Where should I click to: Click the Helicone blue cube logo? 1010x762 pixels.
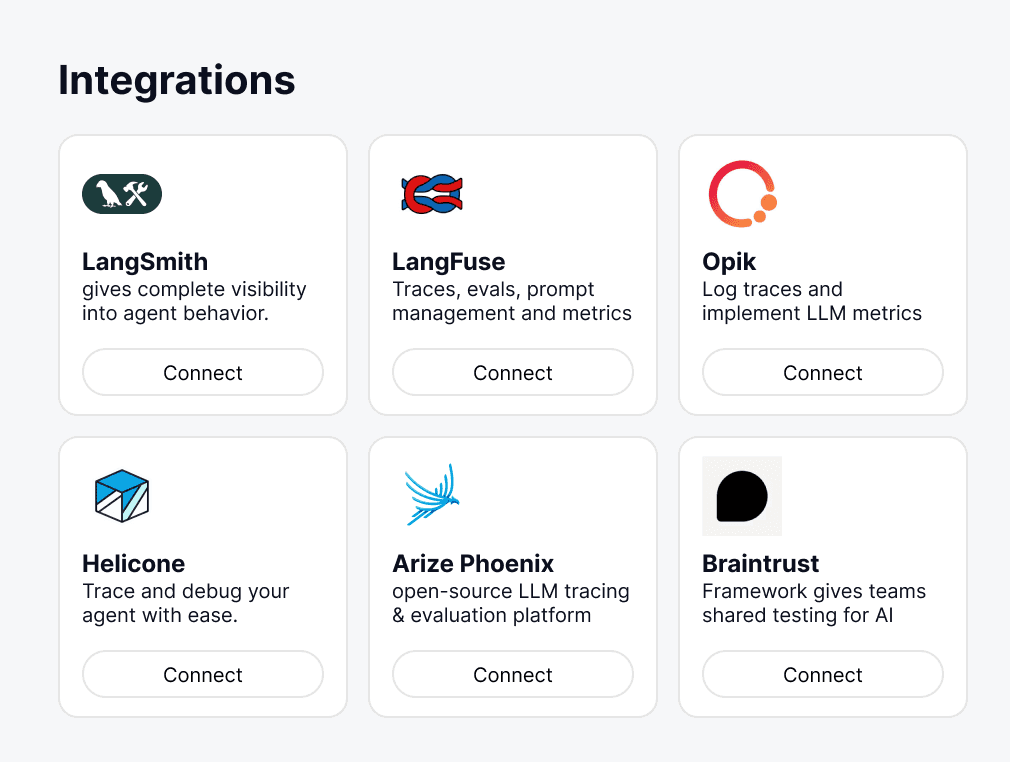coord(122,496)
